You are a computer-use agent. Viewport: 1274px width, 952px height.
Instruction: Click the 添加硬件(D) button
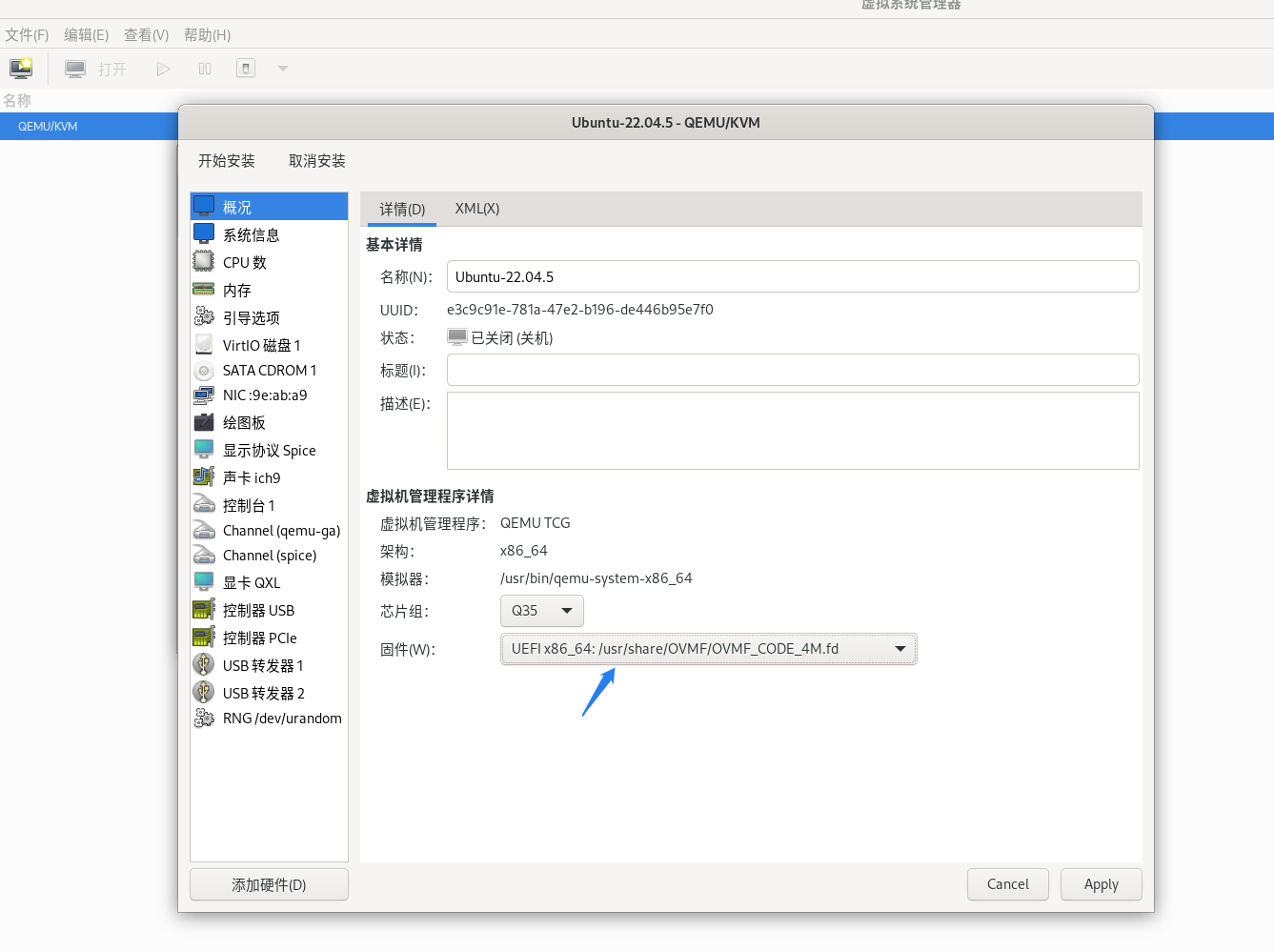269,884
